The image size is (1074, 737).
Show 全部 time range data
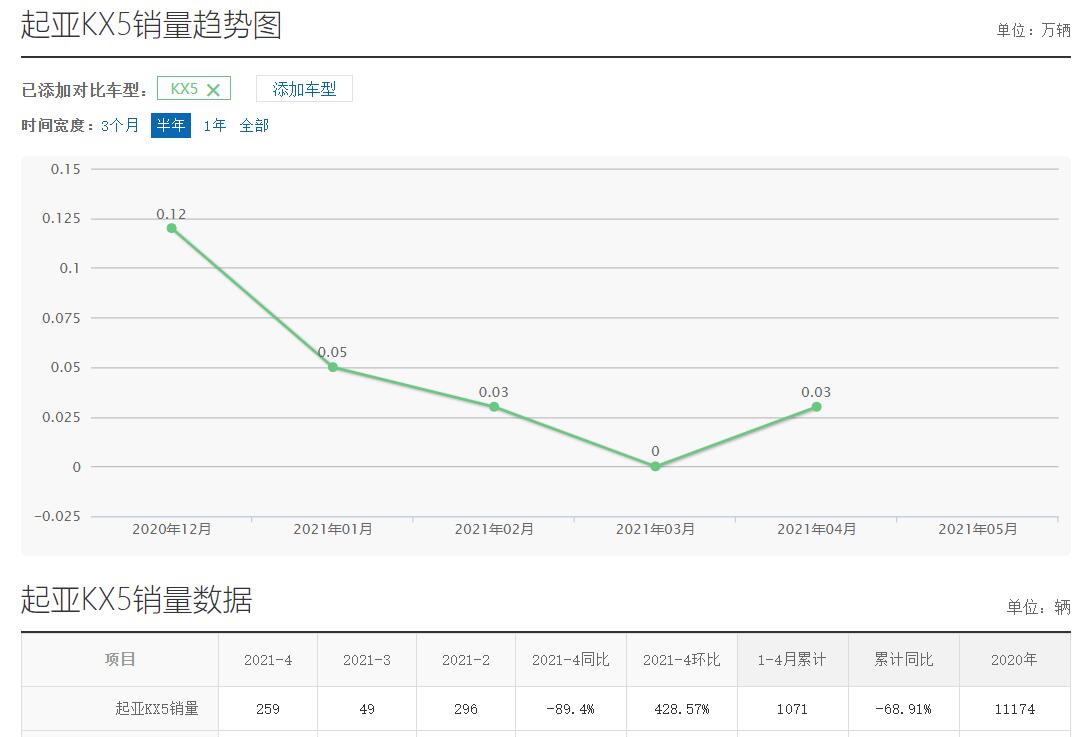click(254, 126)
